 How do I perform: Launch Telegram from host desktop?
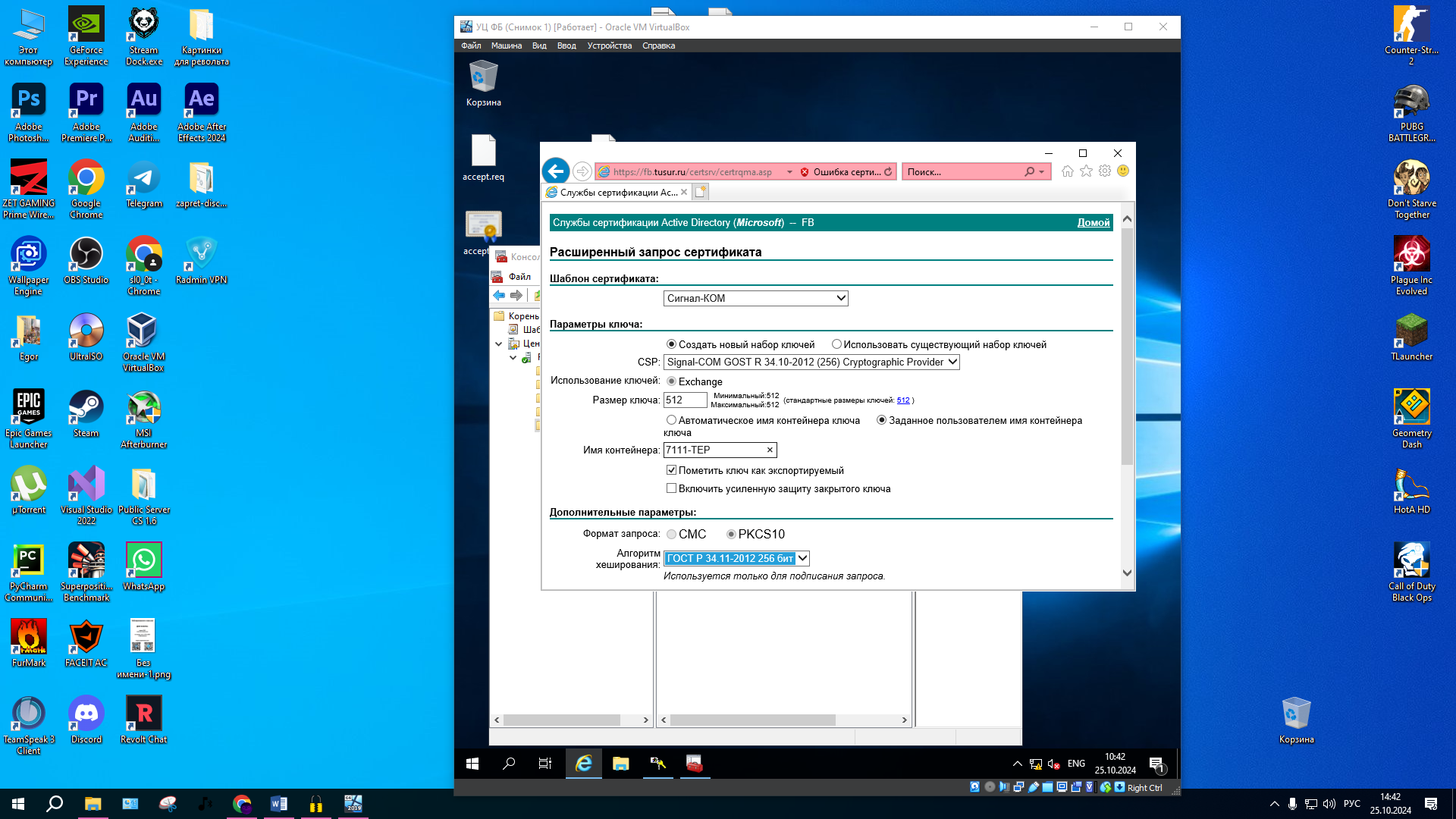coord(143,185)
